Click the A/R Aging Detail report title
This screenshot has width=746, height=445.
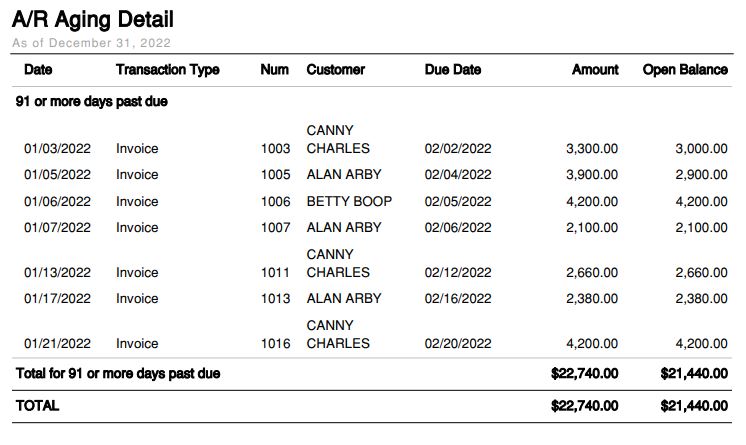pyautogui.click(x=93, y=19)
